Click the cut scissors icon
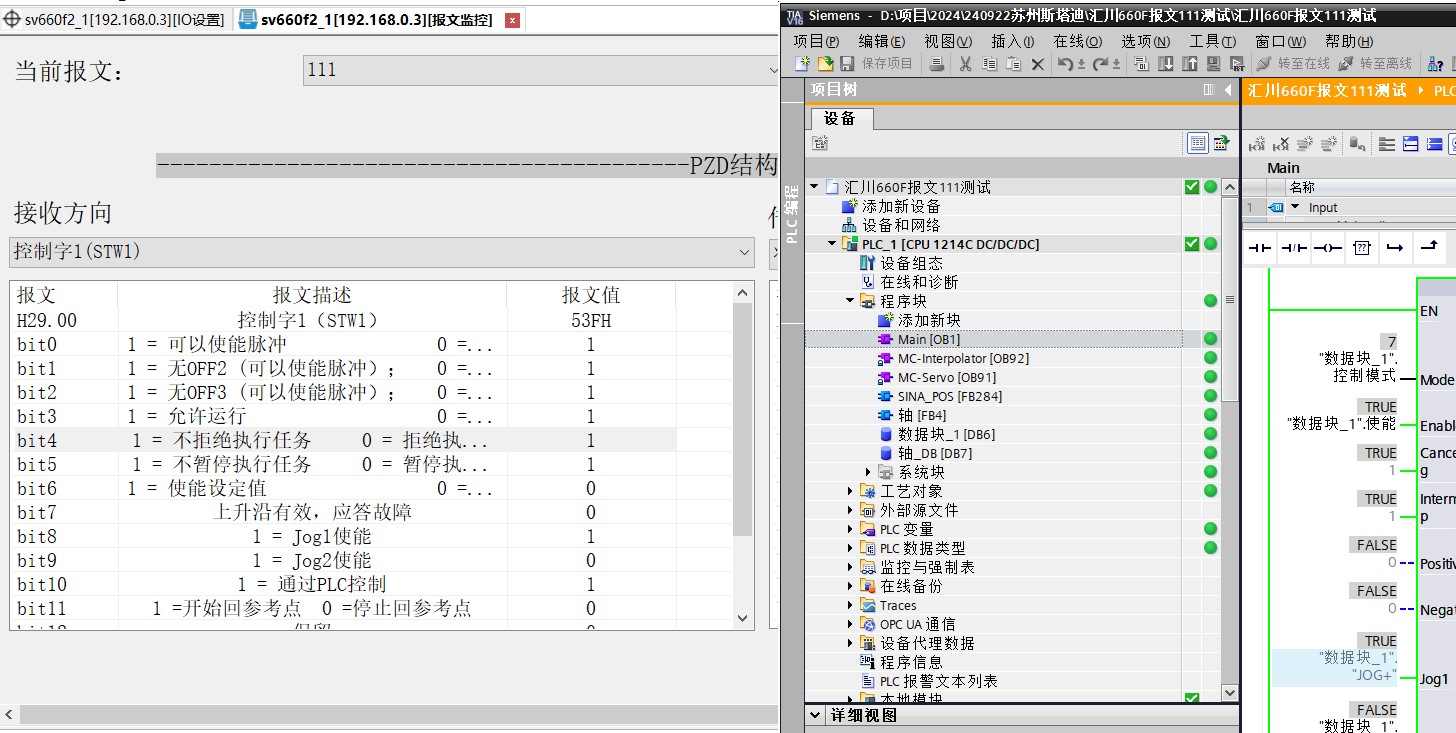Viewport: 1456px width, 733px height. point(965,64)
